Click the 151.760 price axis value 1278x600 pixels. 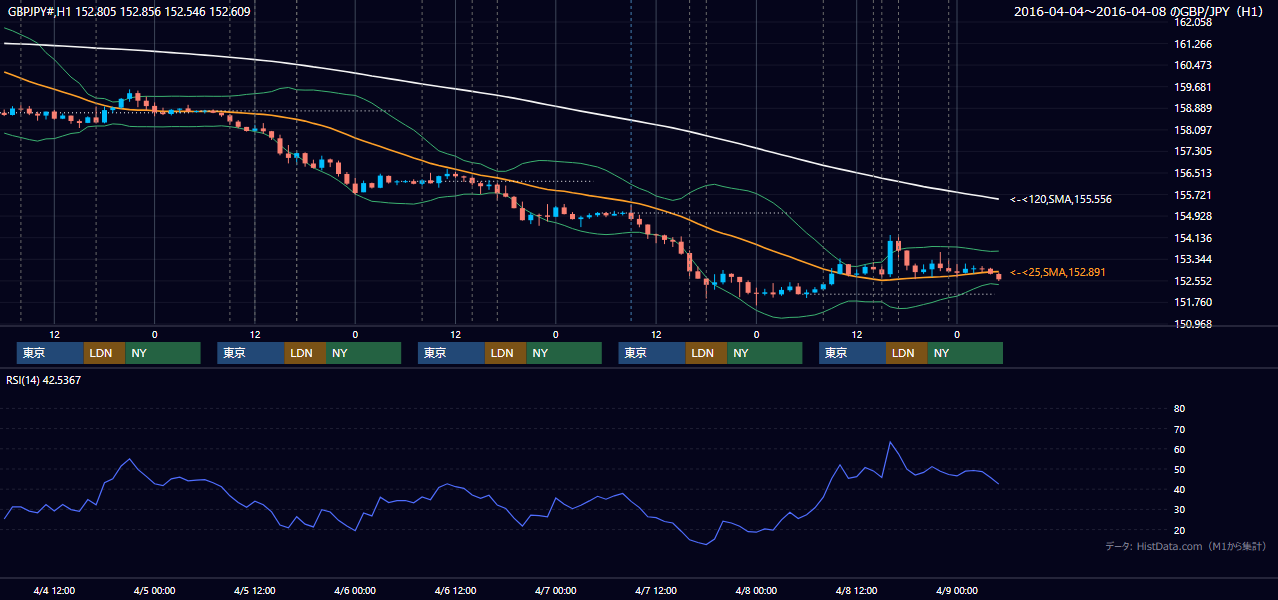click(1193, 302)
